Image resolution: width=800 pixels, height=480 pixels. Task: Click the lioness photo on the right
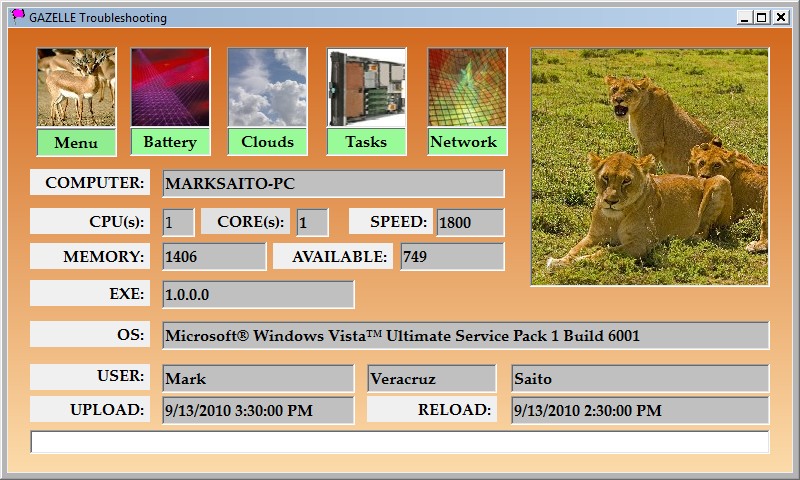(649, 167)
